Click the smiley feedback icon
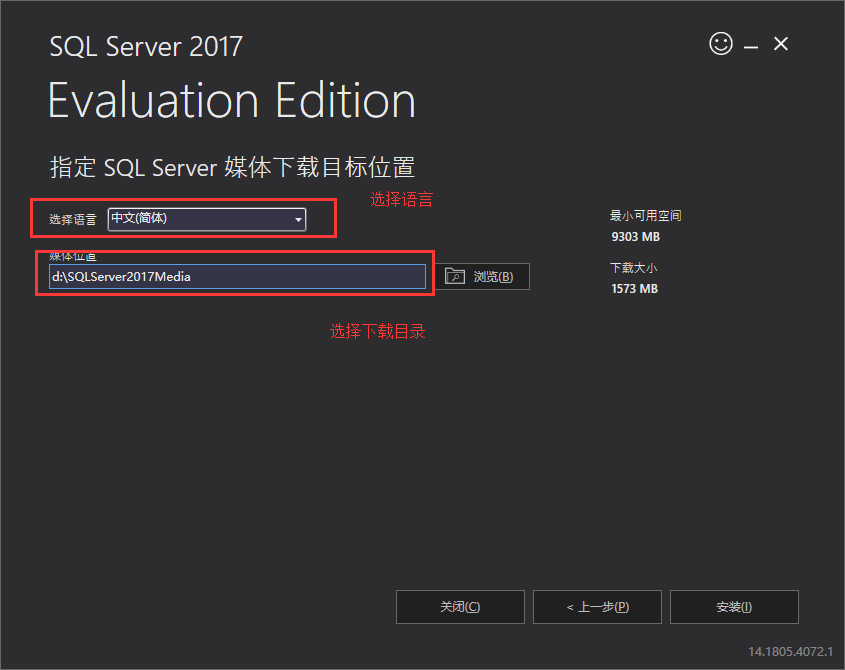This screenshot has height=670, width=845. pyautogui.click(x=720, y=44)
